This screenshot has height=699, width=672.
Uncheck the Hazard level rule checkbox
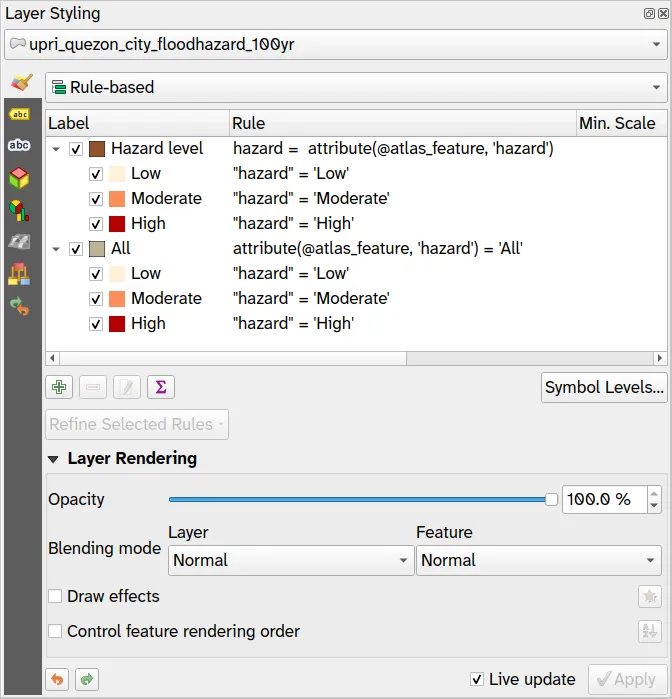click(76, 149)
